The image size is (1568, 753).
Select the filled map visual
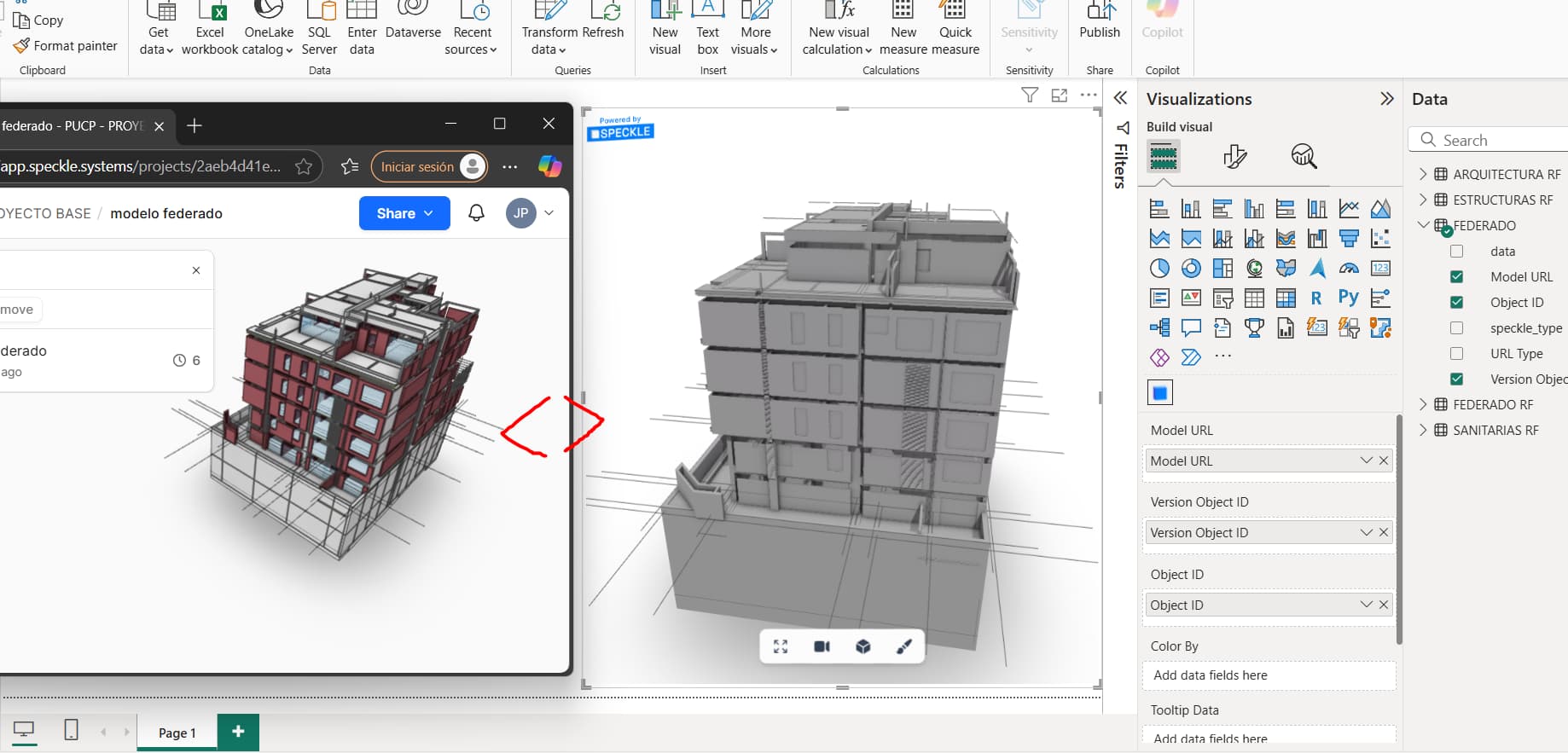1286,269
